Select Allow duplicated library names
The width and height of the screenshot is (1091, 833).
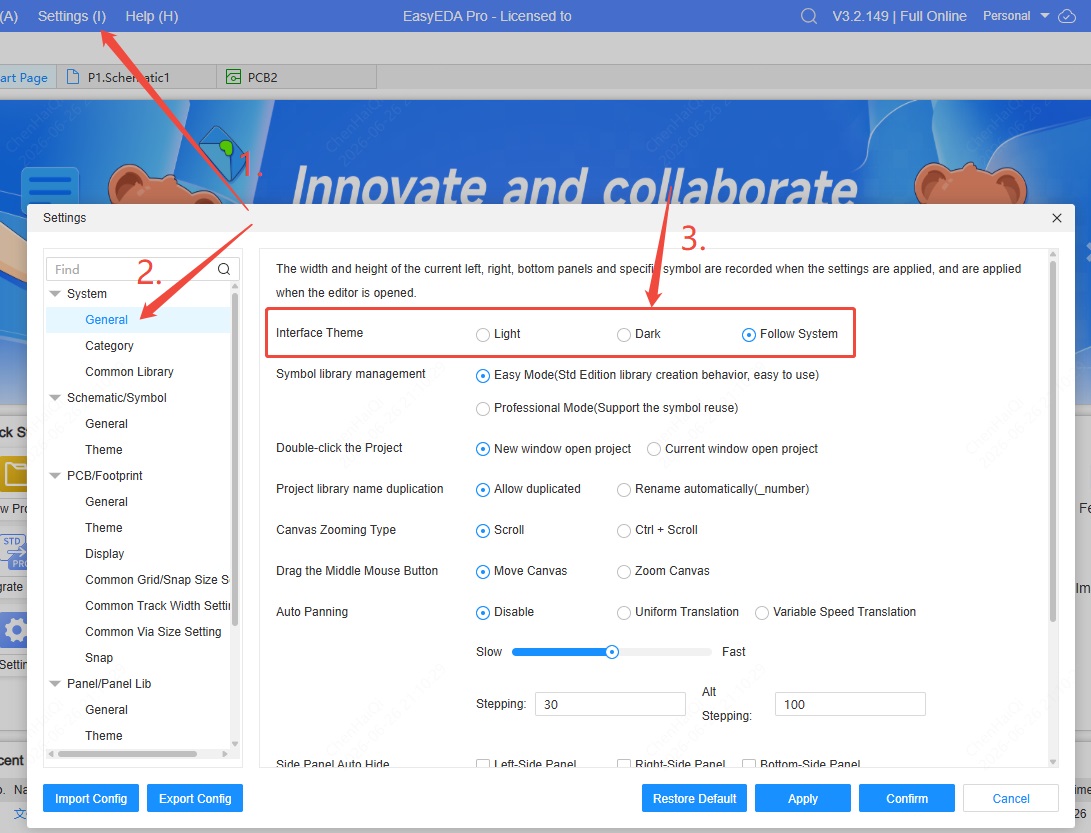pos(483,490)
